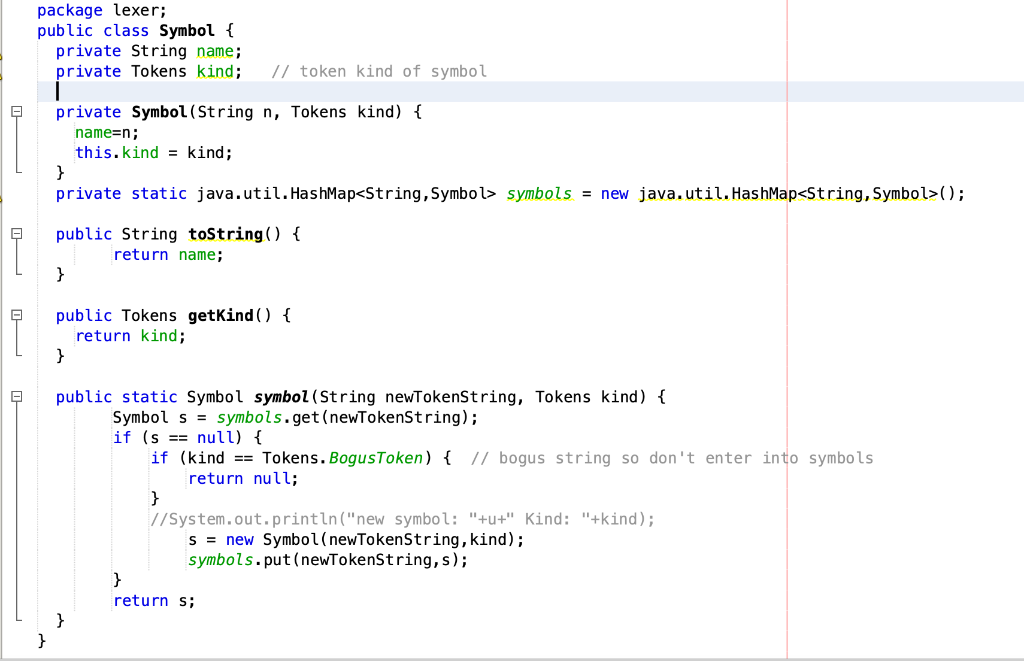This screenshot has width=1024, height=661.
Task: Click the class name in 'public class Symbol {'
Action: [187, 31]
